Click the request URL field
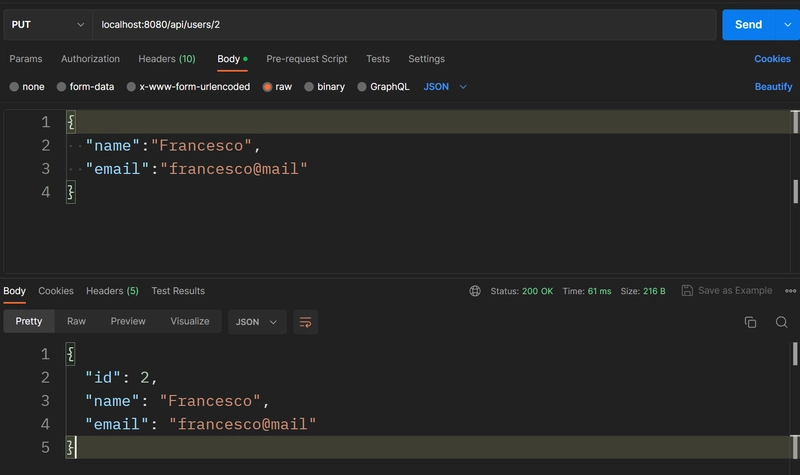 click(x=404, y=24)
